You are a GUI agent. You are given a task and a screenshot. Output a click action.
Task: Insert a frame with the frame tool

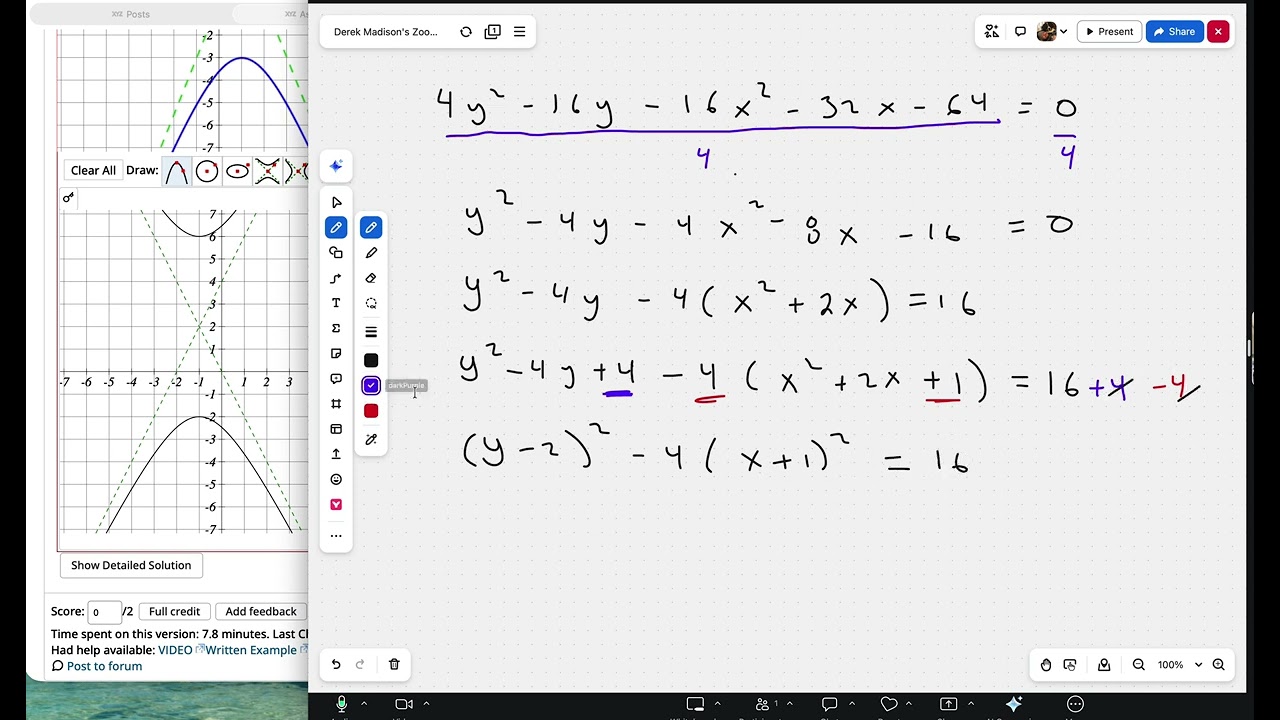(x=336, y=404)
